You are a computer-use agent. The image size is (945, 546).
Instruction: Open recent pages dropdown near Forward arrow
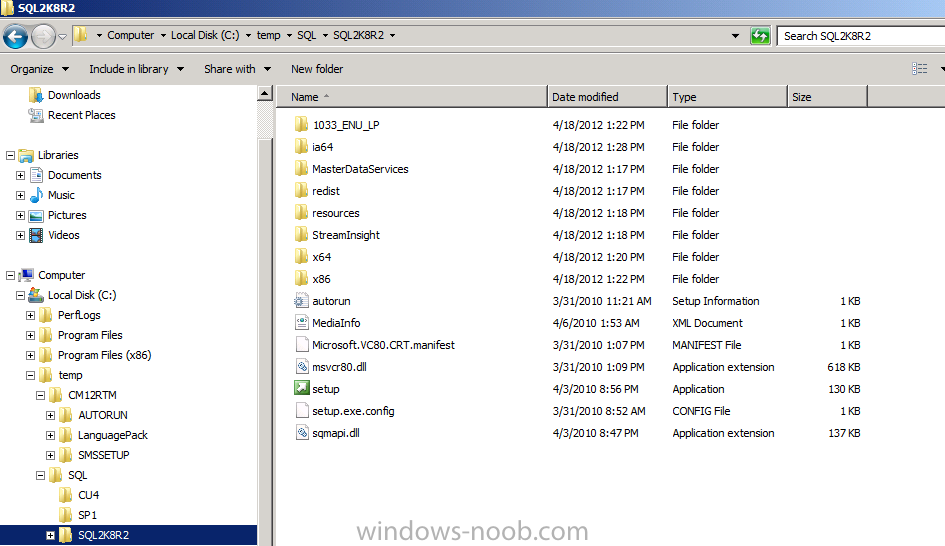click(x=62, y=37)
